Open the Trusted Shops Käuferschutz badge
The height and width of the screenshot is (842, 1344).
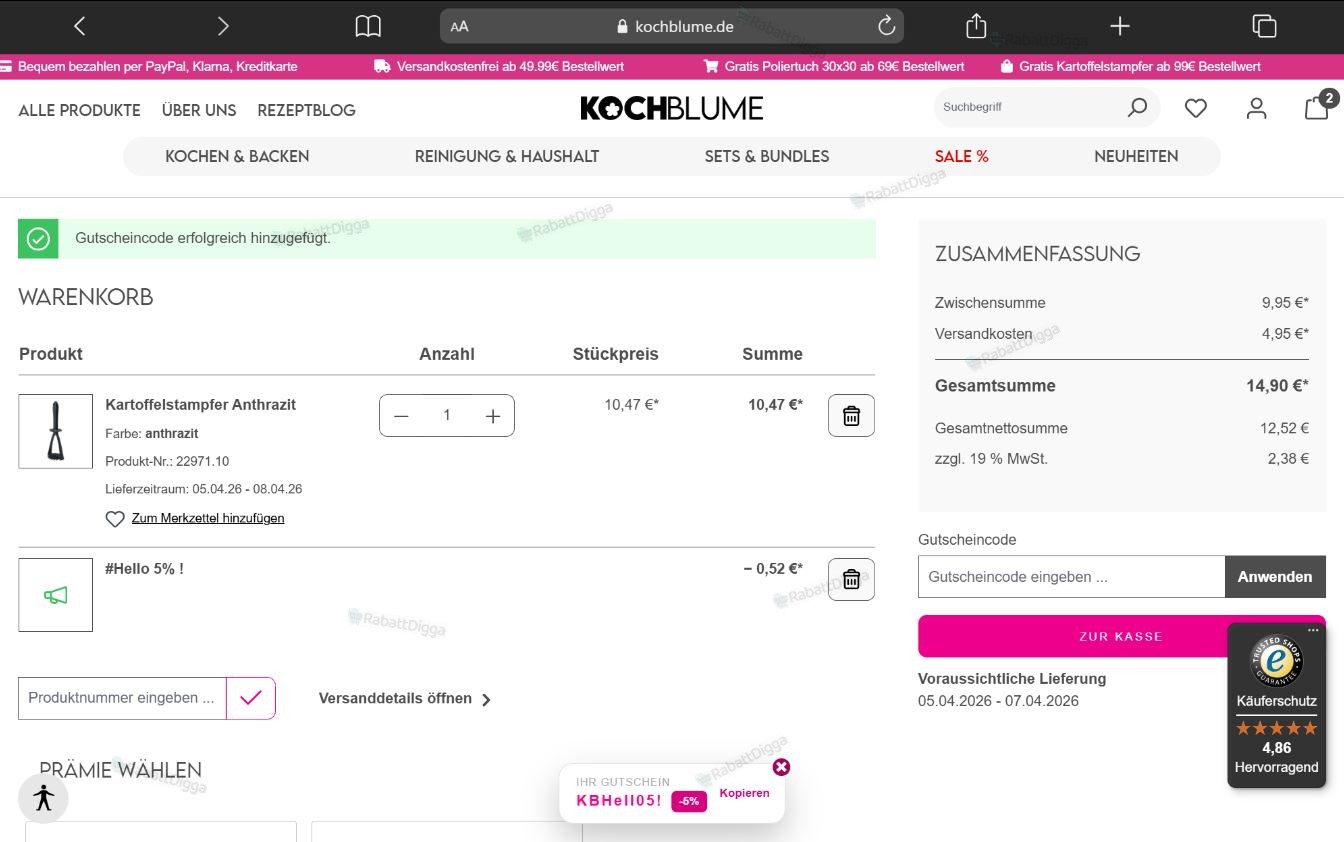click(1277, 705)
